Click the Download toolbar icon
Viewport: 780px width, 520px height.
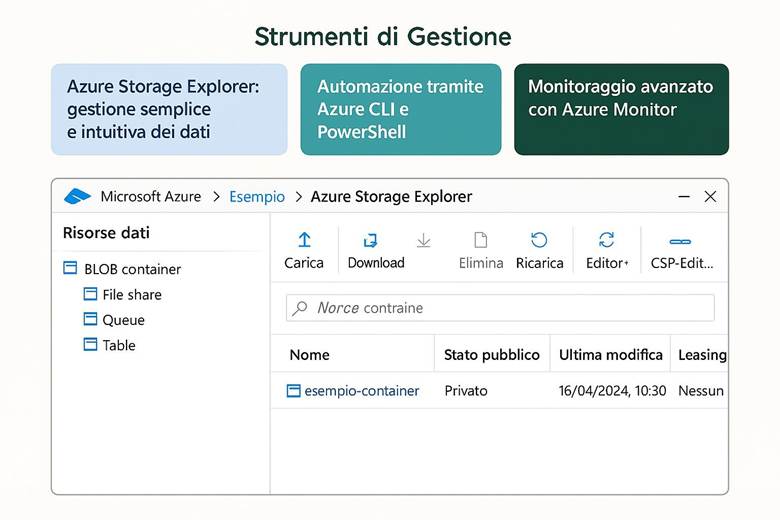371,240
